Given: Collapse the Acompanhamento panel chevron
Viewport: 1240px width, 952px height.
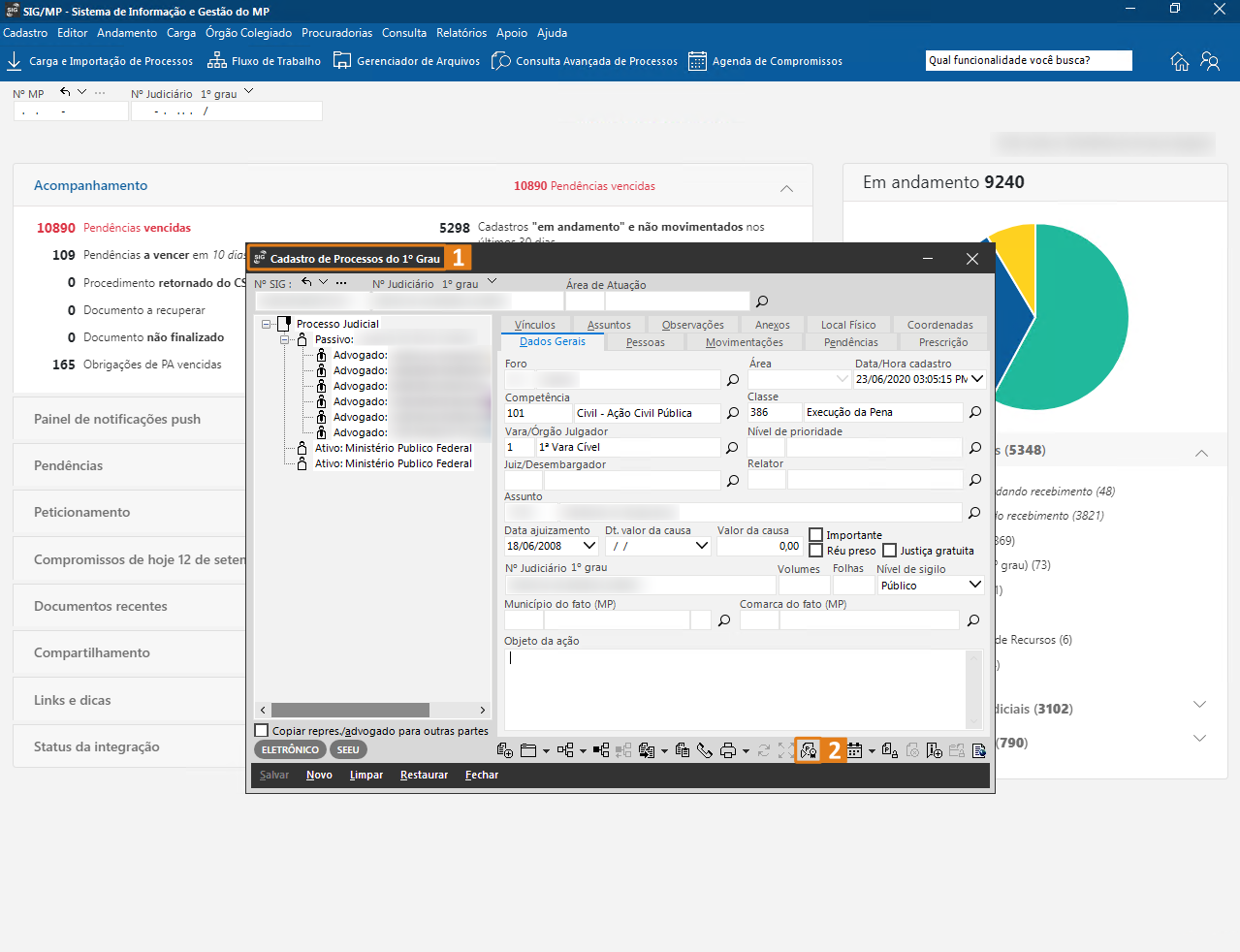Looking at the screenshot, I should coord(786,188).
